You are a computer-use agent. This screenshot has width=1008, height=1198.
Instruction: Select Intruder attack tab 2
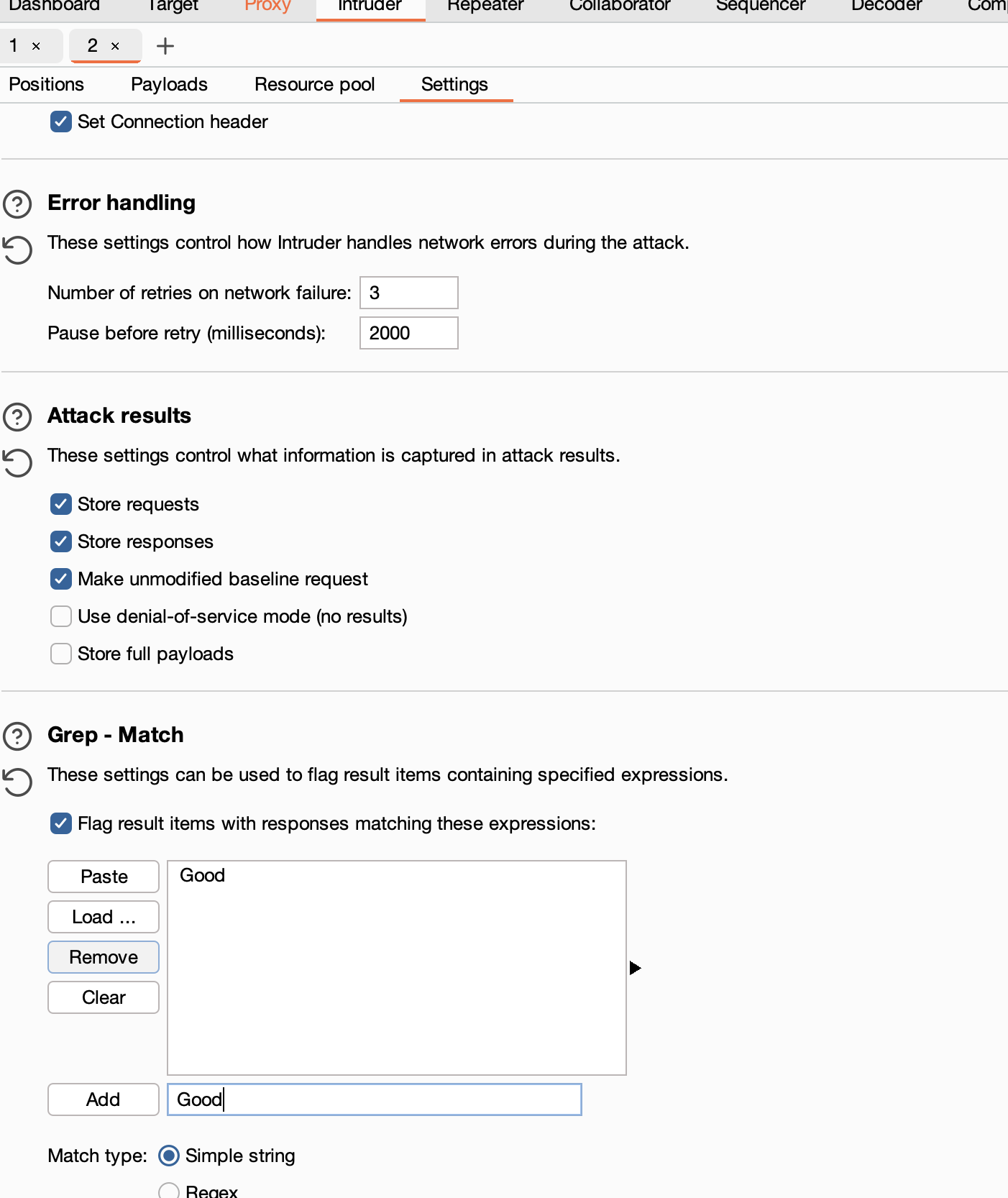tap(93, 46)
